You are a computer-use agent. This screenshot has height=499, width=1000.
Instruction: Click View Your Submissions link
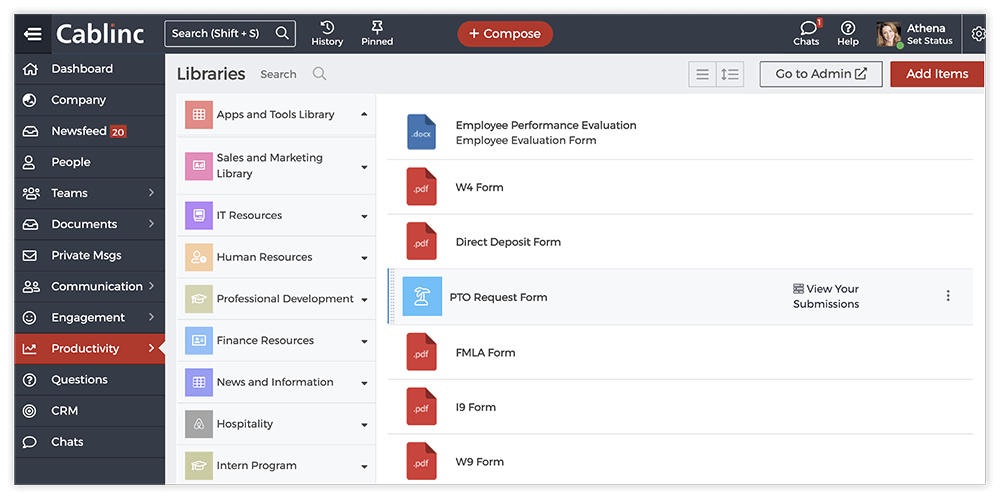[x=826, y=296]
